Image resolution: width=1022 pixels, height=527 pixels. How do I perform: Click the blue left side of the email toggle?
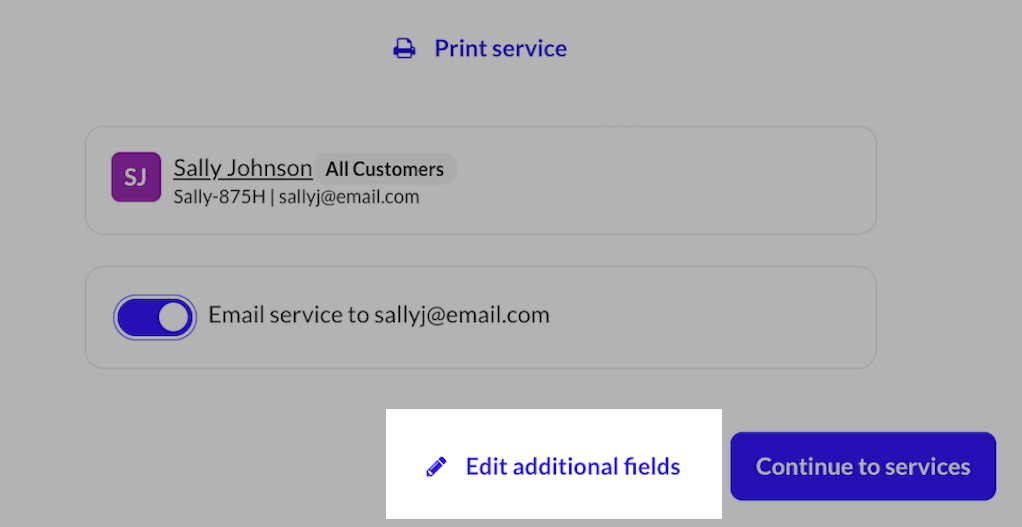137,317
